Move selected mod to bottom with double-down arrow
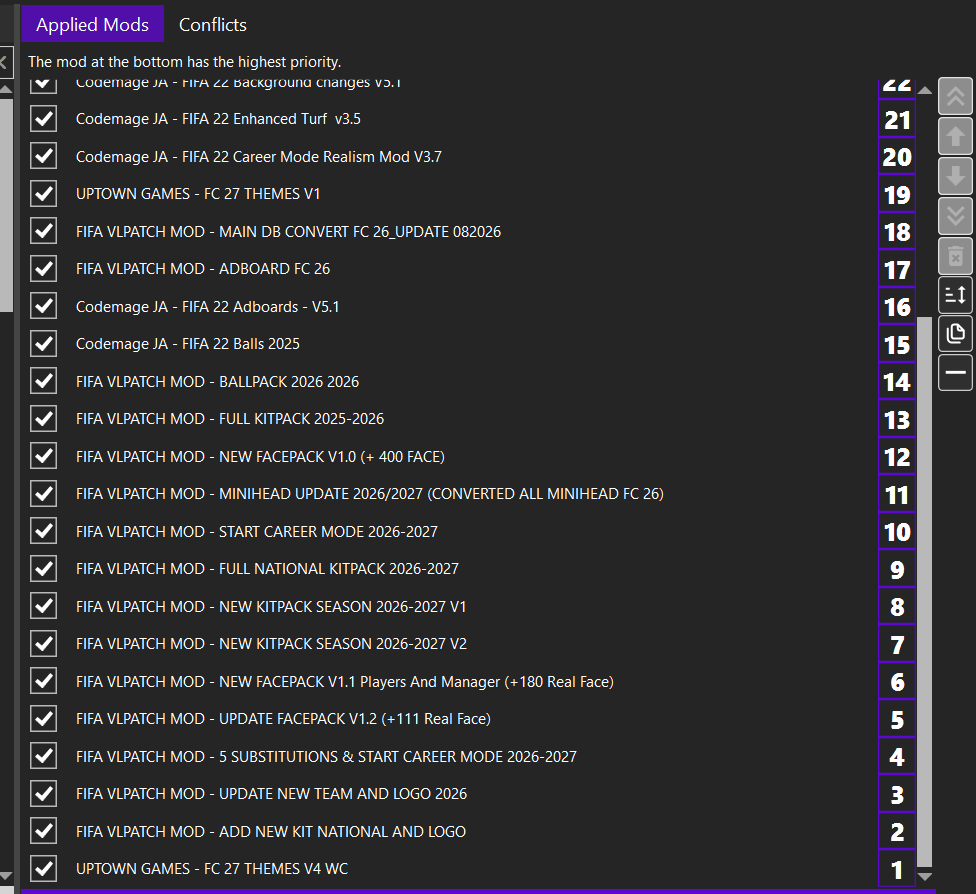 (955, 215)
